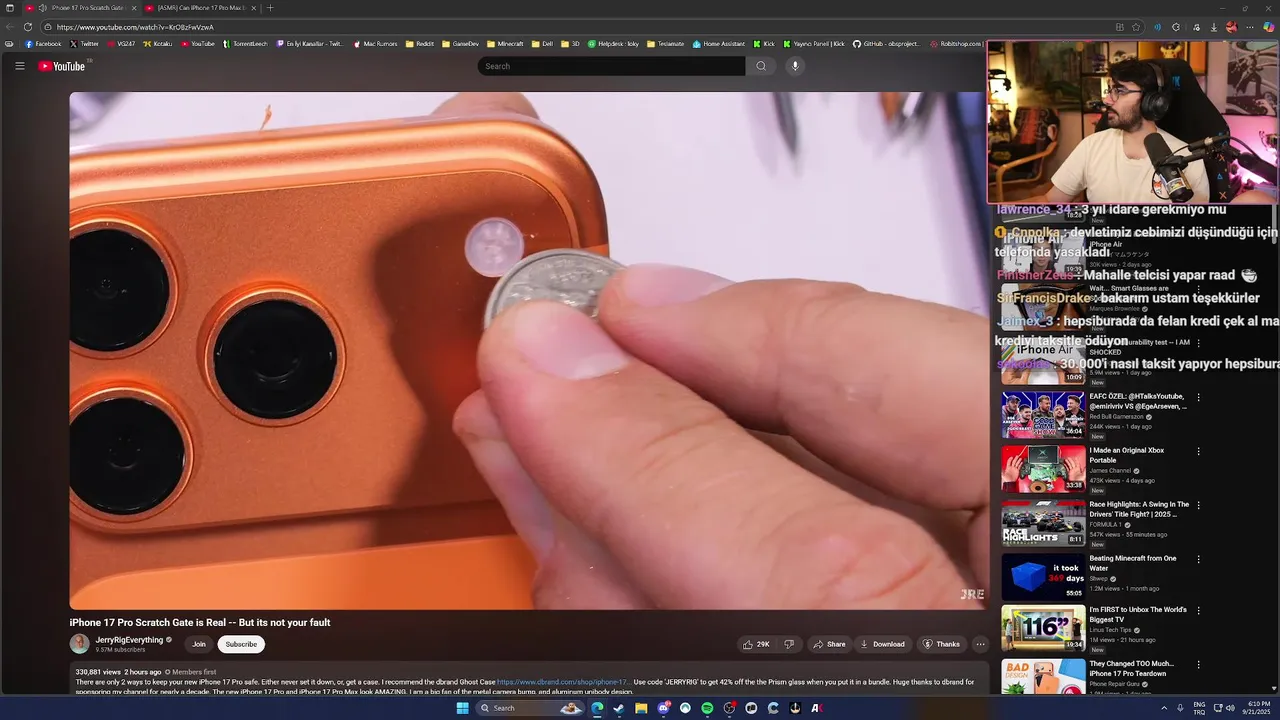This screenshot has width=1280, height=720.
Task: Open options menu for Race Highlights video
Action: click(x=1198, y=505)
